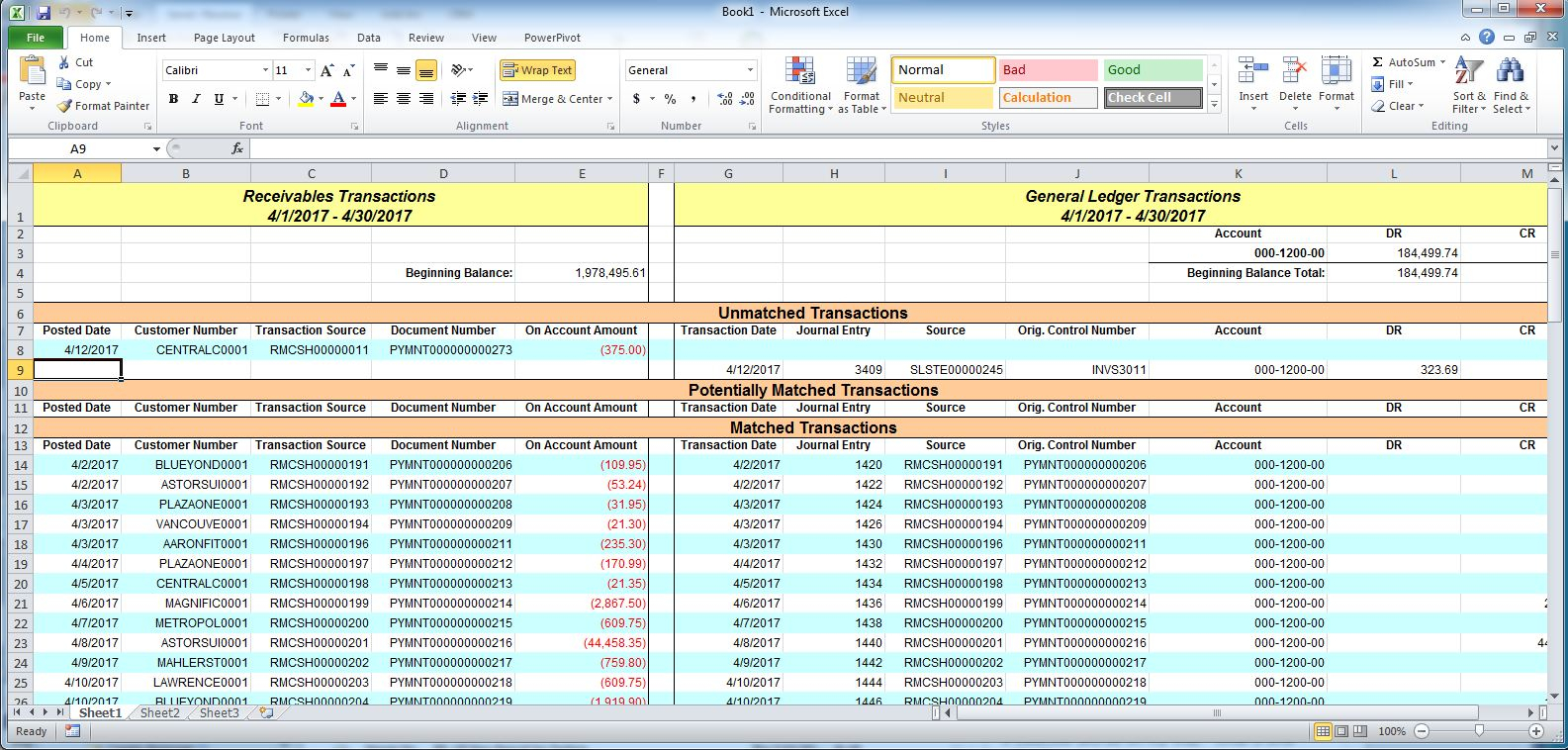Toggle Wrap Text option
This screenshot has width=1568, height=750.
pyautogui.click(x=537, y=70)
